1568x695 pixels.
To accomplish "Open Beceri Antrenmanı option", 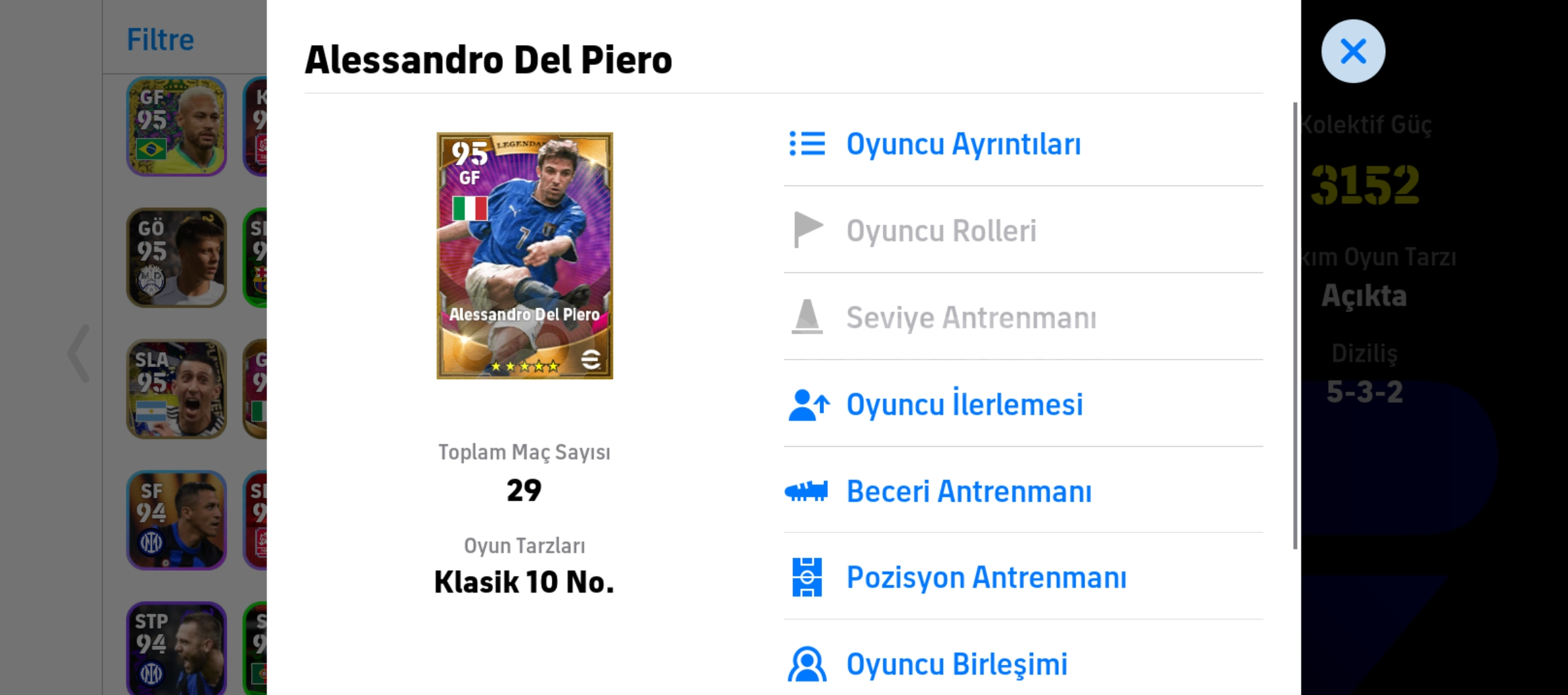I will coord(969,492).
